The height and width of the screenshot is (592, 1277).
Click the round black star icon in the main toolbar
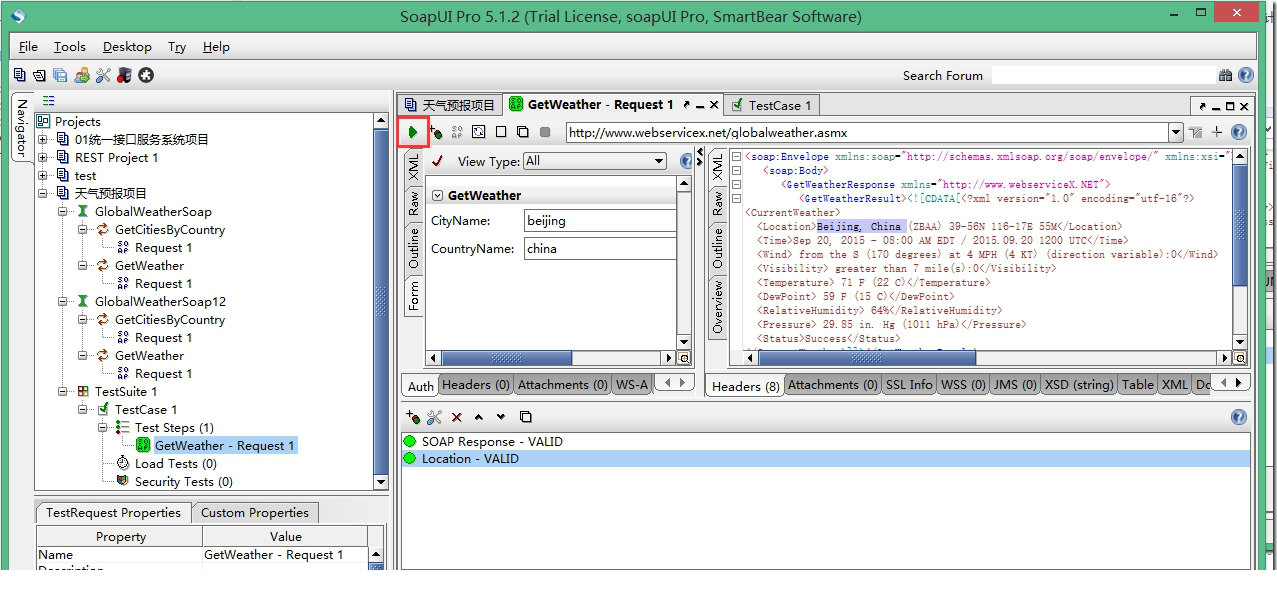pos(146,75)
